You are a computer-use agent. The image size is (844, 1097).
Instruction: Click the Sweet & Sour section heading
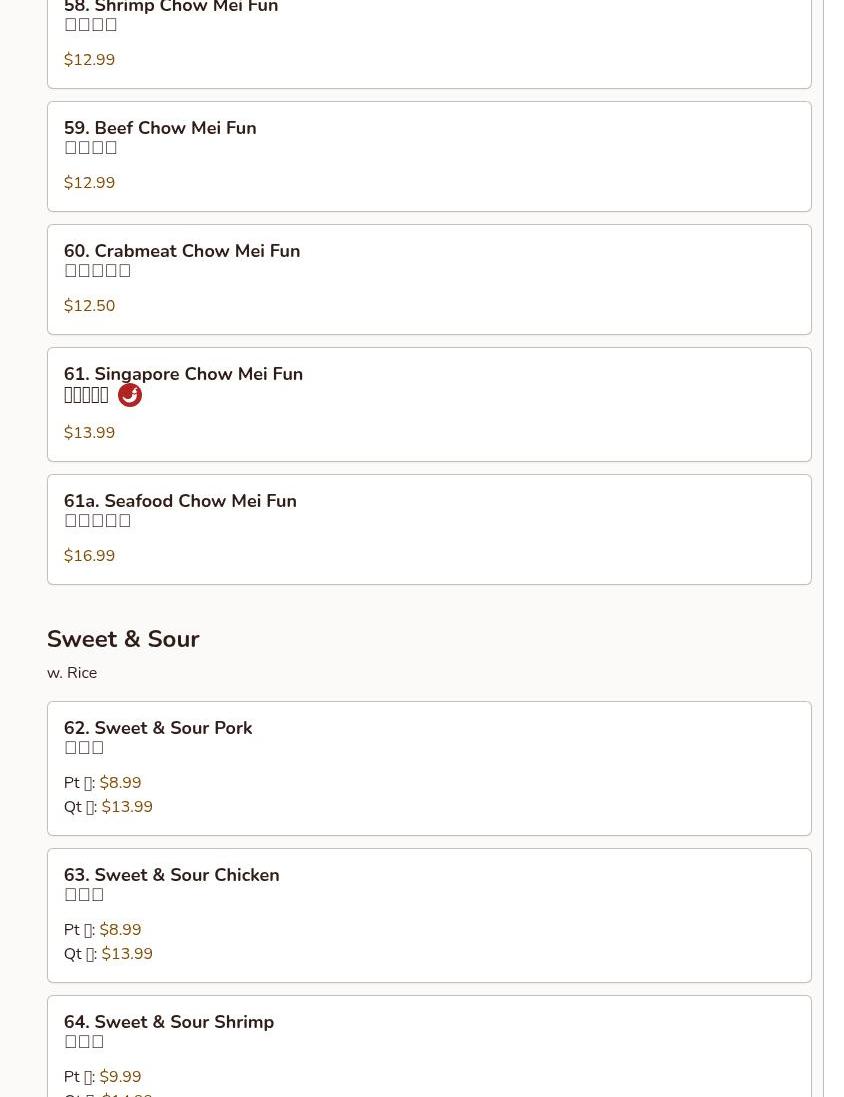[x=123, y=639]
